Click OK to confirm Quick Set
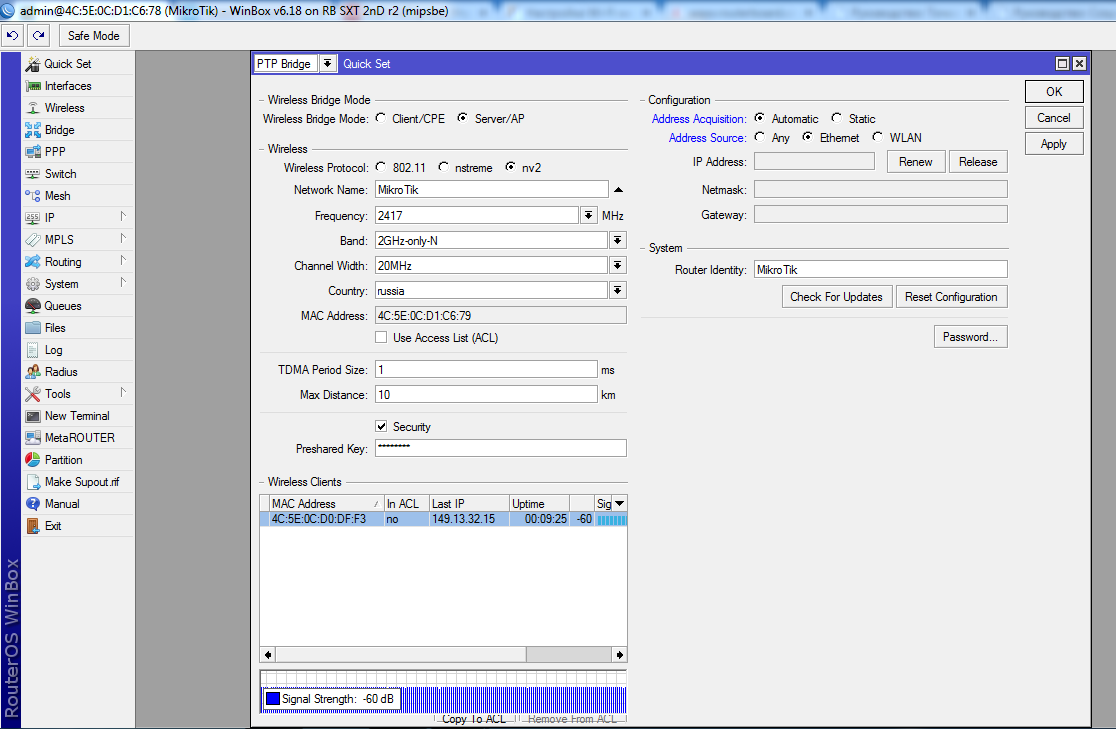 pyautogui.click(x=1054, y=92)
